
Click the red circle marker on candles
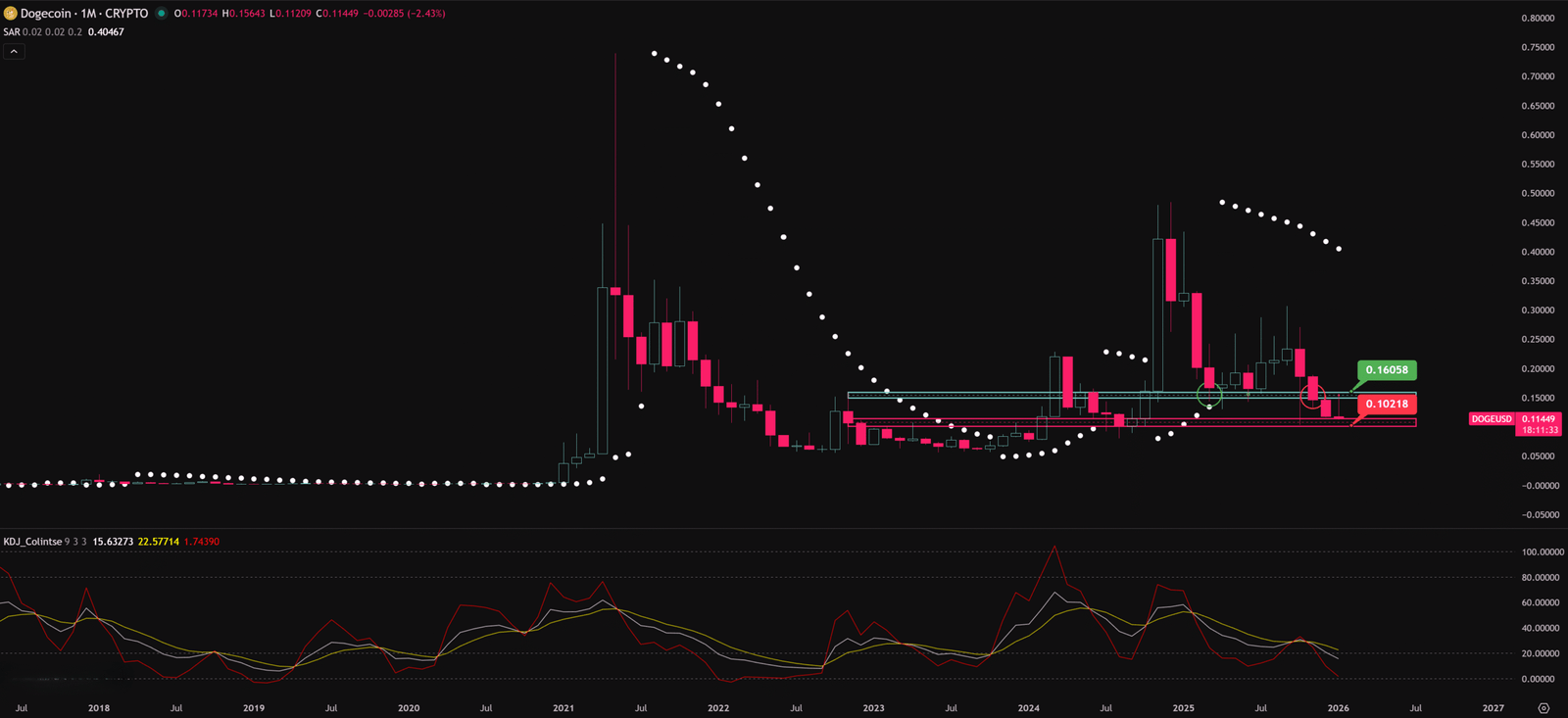pyautogui.click(x=1312, y=396)
